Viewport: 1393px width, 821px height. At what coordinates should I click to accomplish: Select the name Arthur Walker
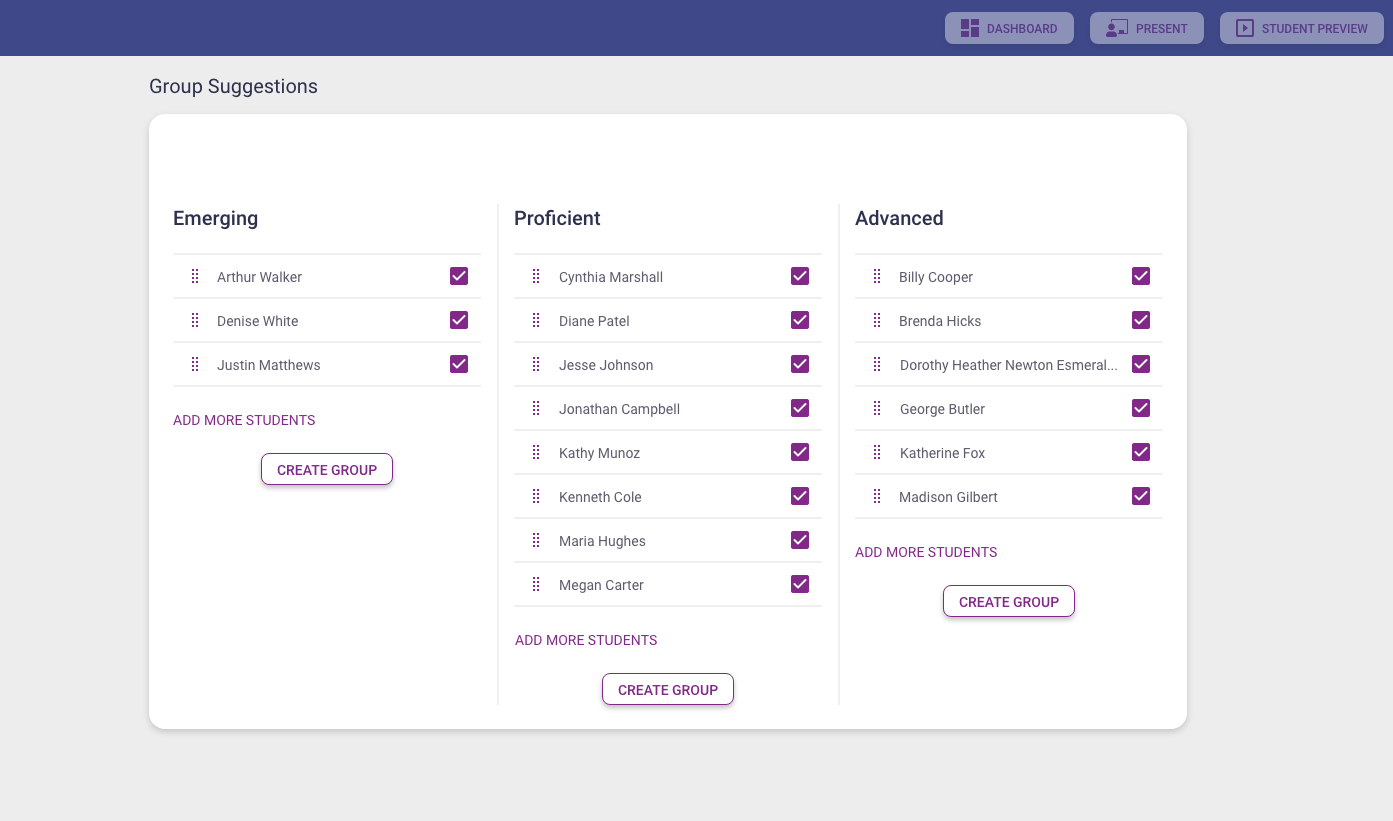point(259,277)
